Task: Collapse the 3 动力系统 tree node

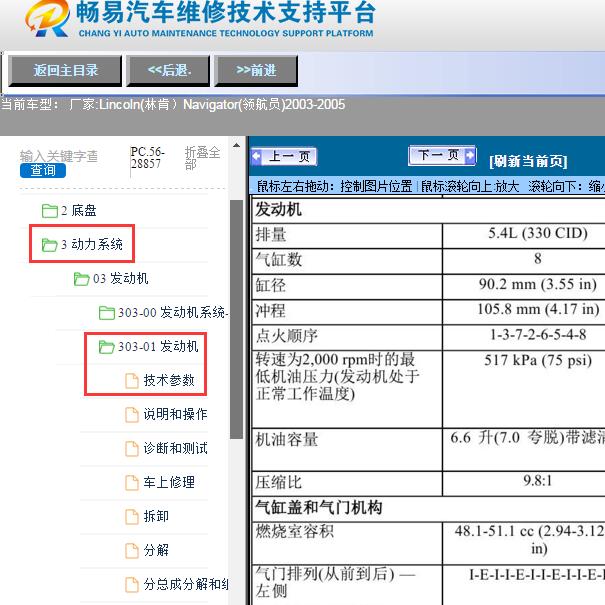Action: pos(91,245)
